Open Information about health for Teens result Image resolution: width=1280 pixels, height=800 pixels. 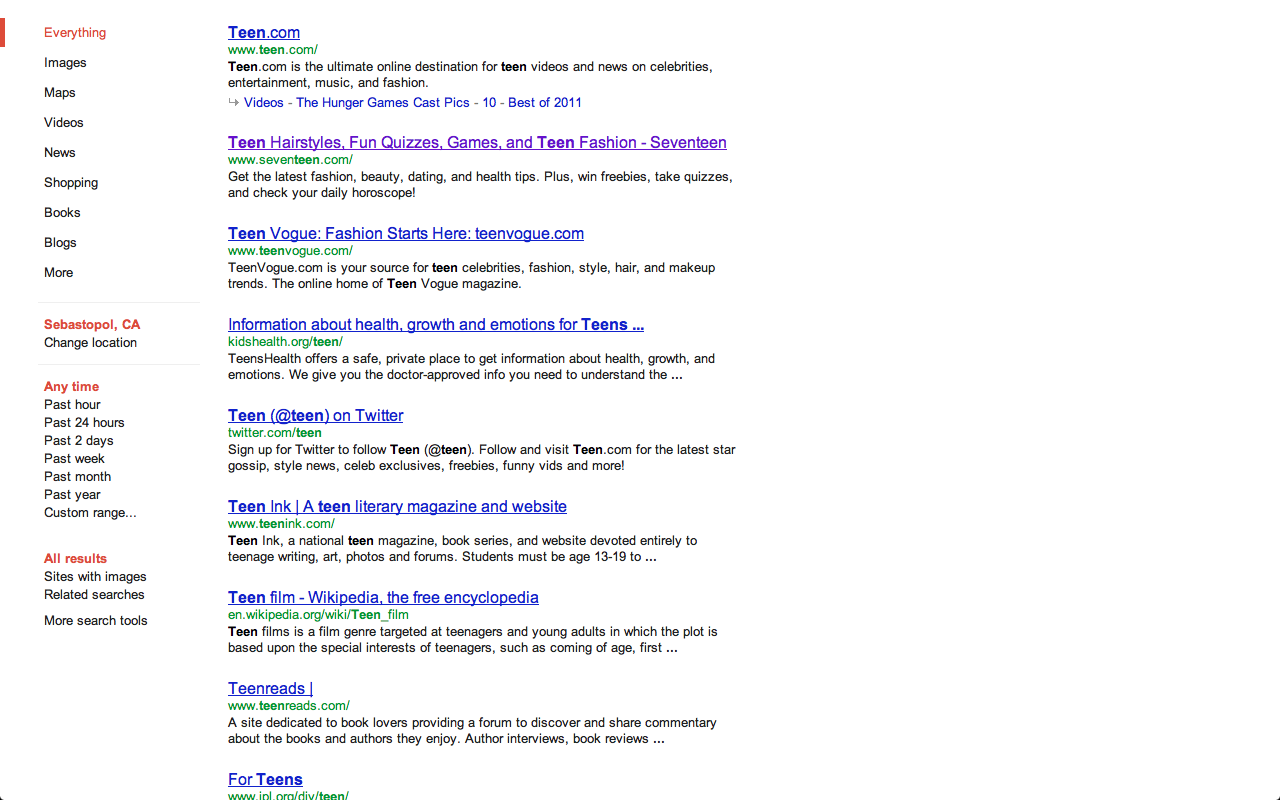(436, 325)
